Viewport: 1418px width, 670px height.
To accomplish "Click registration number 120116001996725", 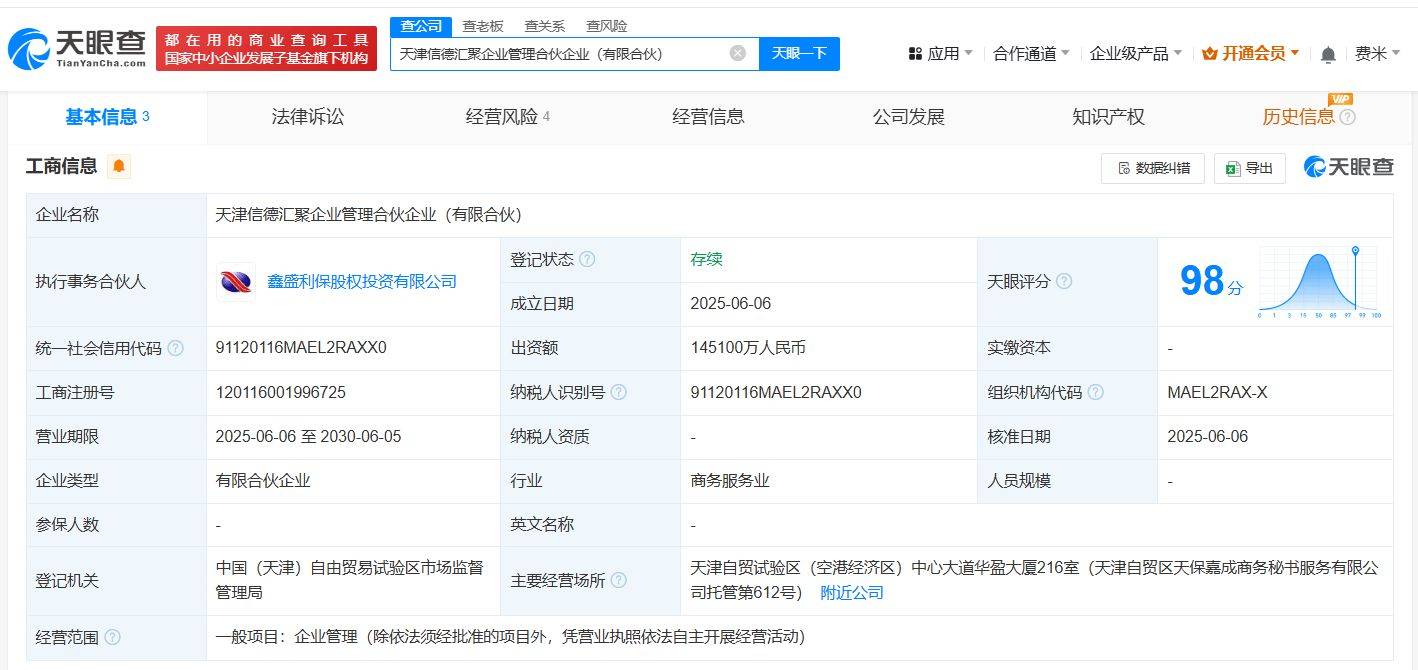I will (x=281, y=392).
